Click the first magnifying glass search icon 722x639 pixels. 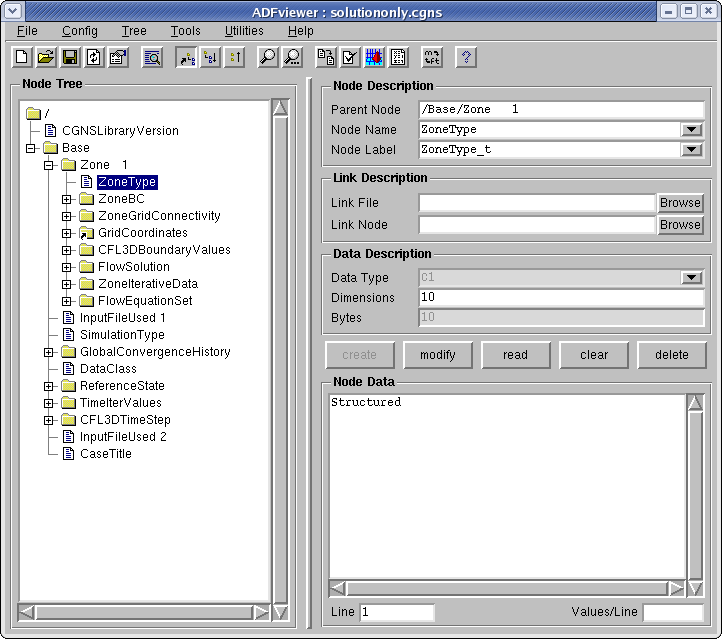268,58
